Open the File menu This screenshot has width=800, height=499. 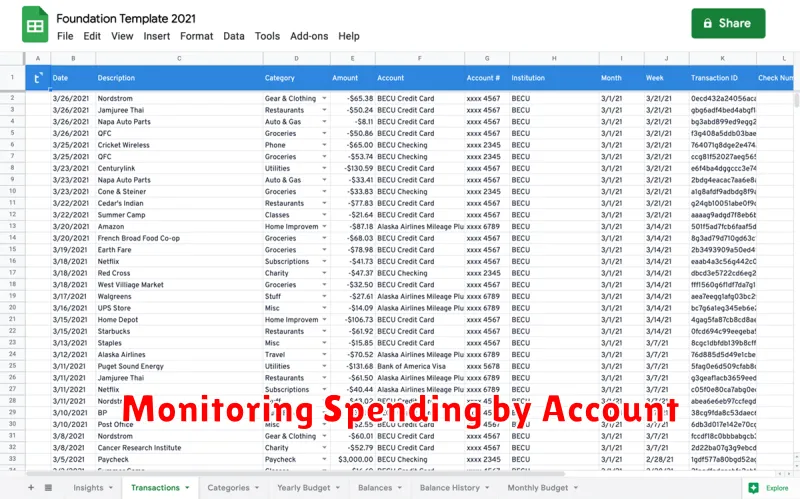point(65,36)
